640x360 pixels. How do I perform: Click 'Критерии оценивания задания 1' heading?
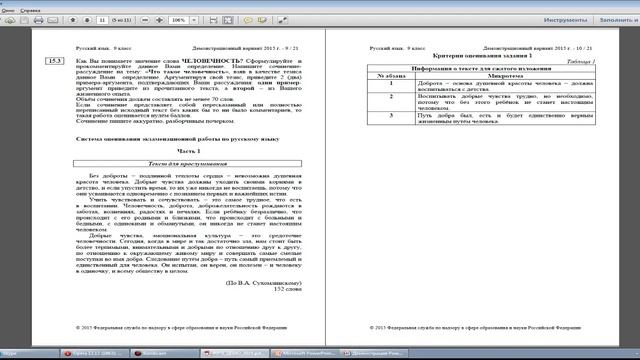[482, 55]
